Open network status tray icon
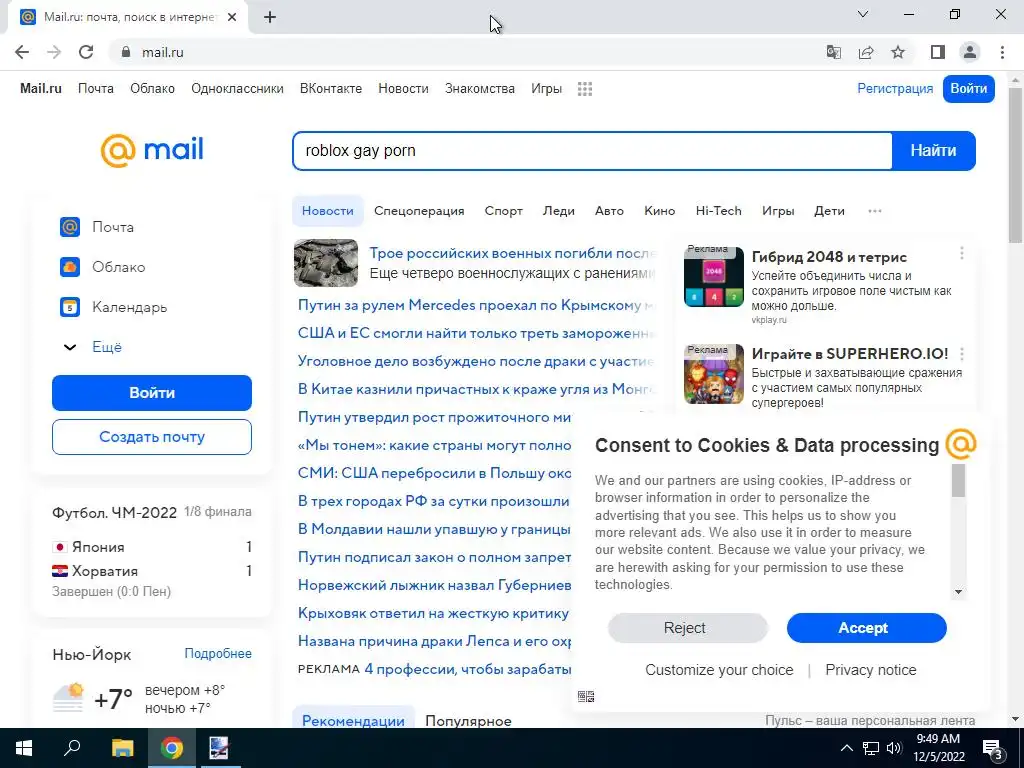 click(871, 748)
